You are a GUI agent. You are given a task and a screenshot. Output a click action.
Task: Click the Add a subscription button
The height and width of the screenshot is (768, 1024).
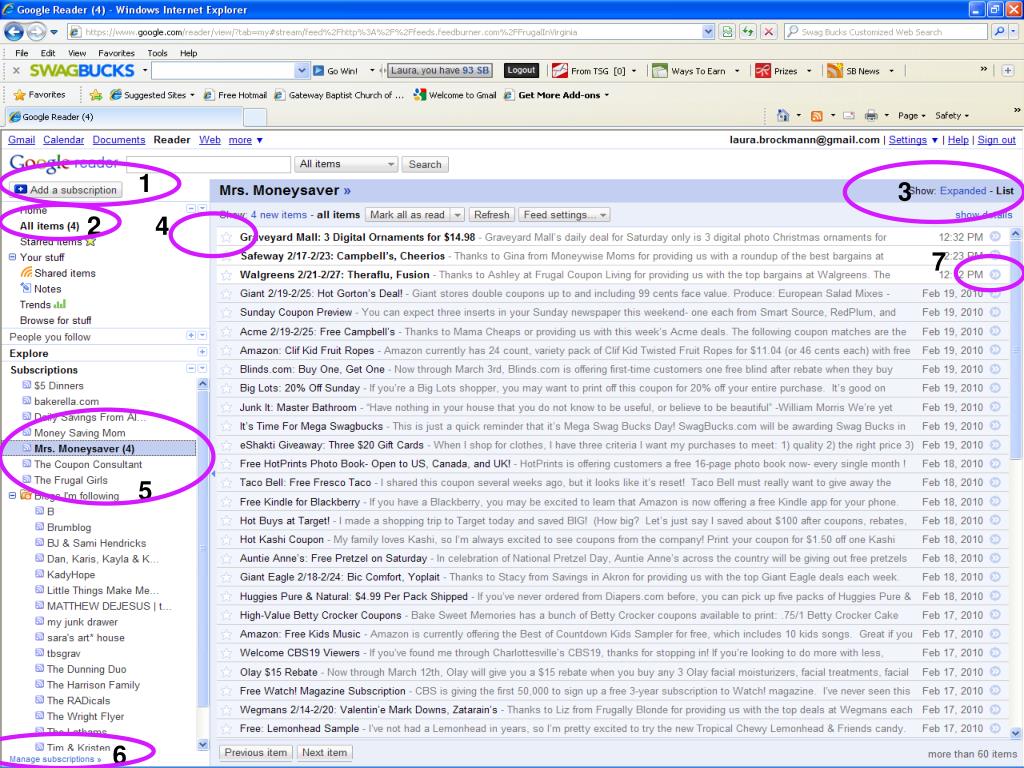[66, 190]
